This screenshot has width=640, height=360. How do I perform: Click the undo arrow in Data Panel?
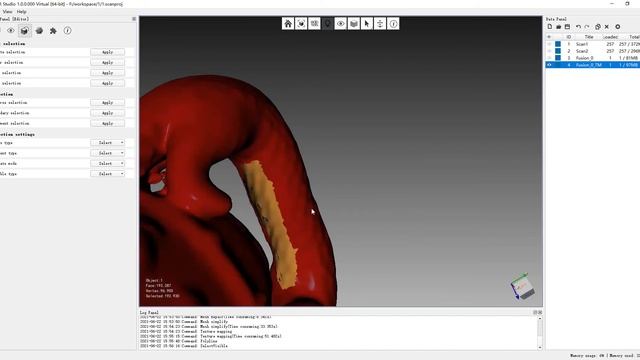click(578, 27)
